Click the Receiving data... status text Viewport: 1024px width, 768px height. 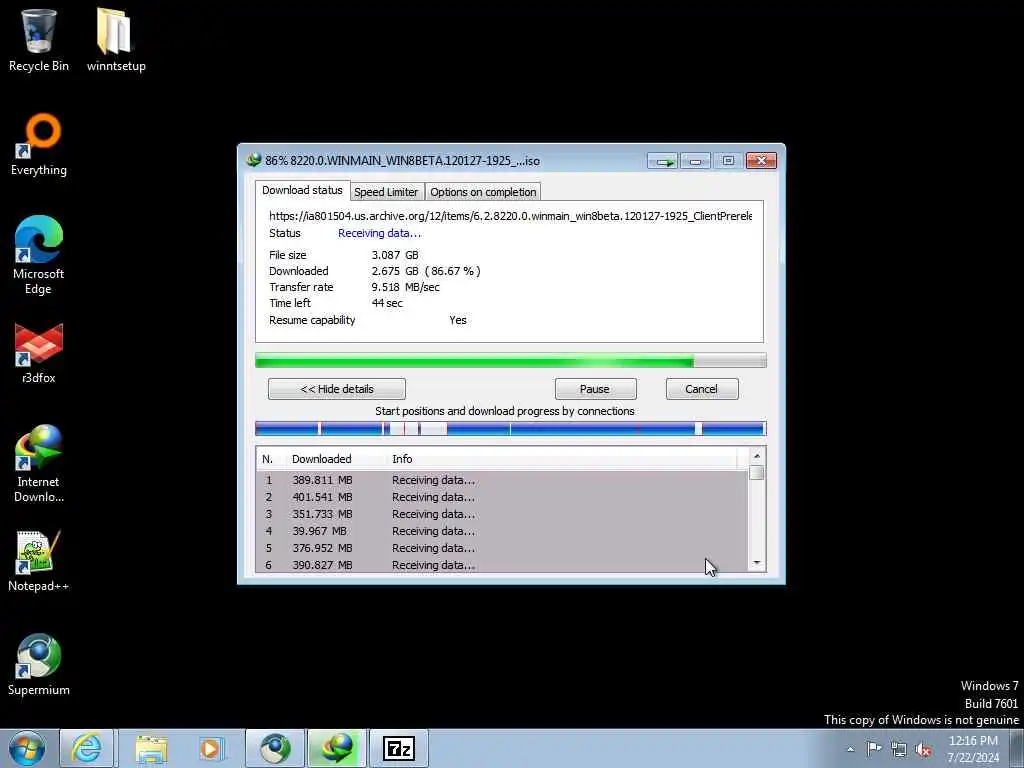coord(379,233)
